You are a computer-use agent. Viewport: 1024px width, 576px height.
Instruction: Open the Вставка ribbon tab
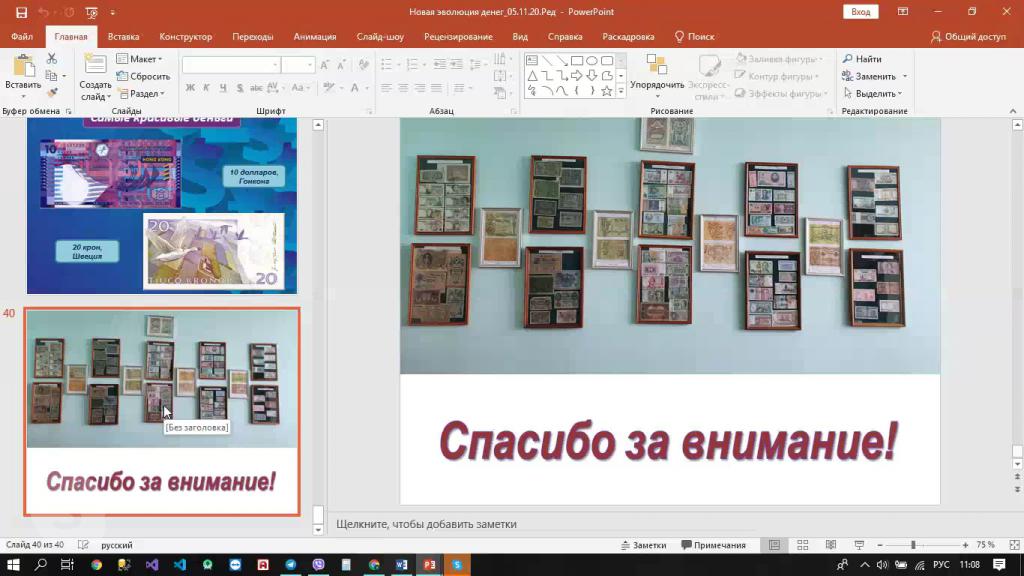(123, 37)
